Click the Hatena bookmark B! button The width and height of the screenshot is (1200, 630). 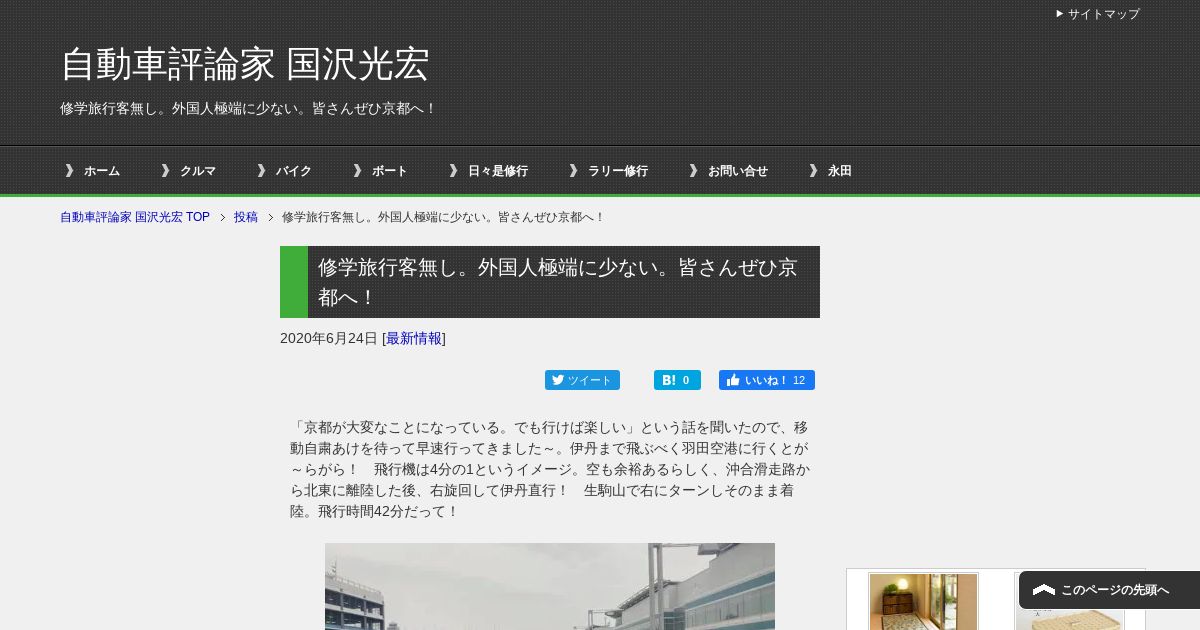677,380
